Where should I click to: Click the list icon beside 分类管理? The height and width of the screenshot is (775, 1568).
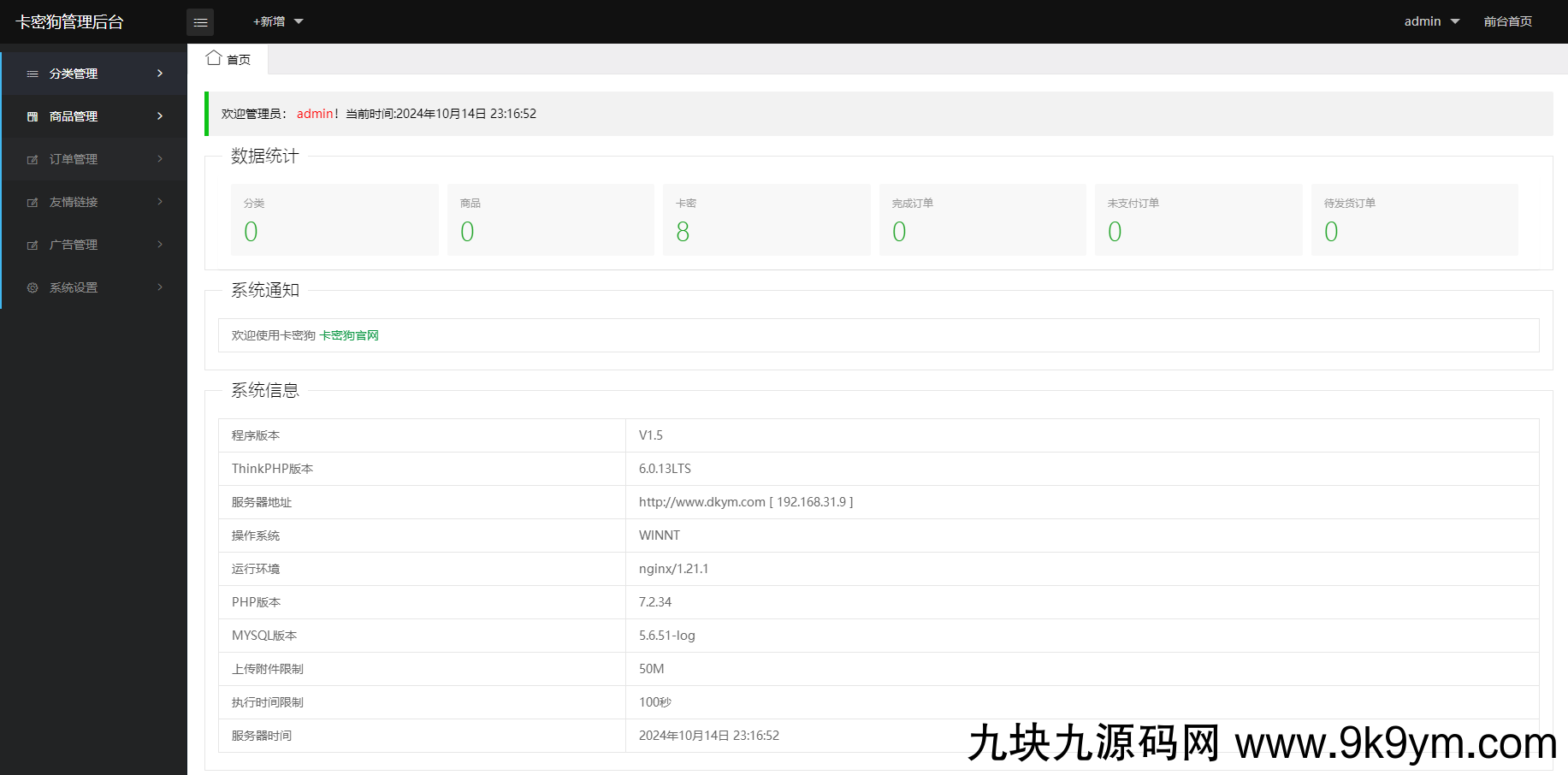point(33,74)
